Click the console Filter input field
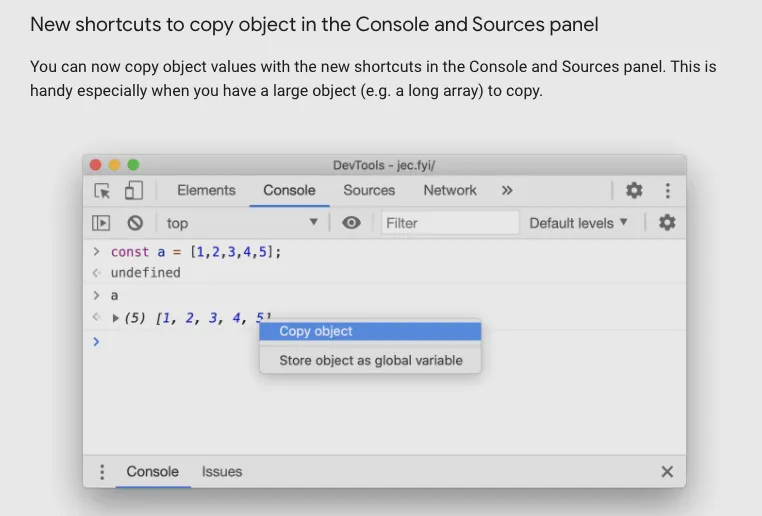The width and height of the screenshot is (762, 516). tap(450, 223)
